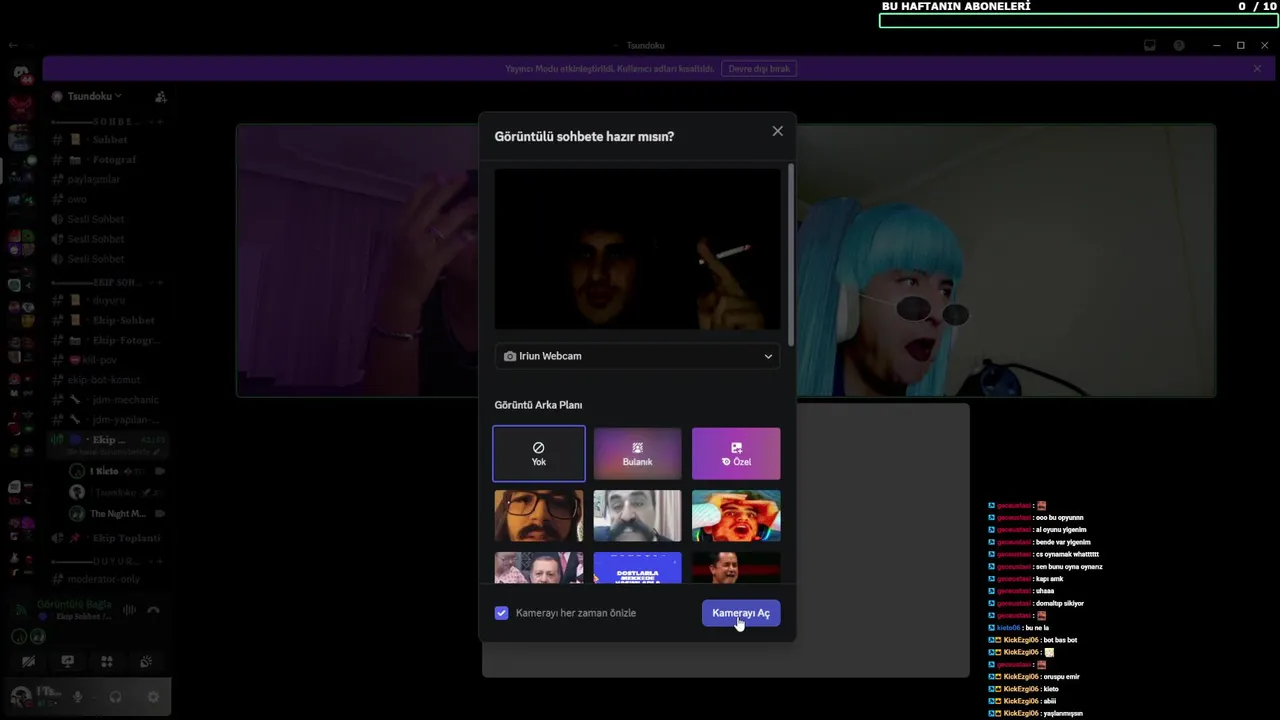Open the activities launcher icon
The width and height of the screenshot is (1280, 720).
(107, 661)
